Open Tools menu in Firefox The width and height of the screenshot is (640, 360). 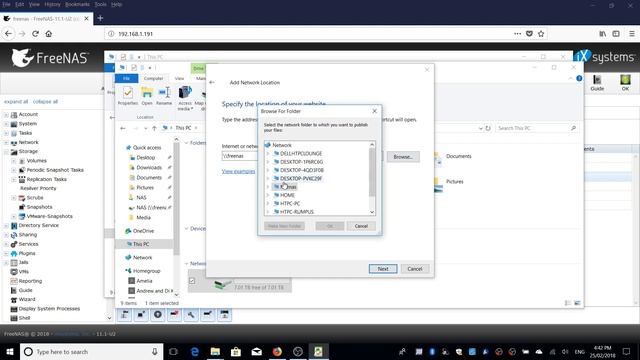(x=100, y=4)
